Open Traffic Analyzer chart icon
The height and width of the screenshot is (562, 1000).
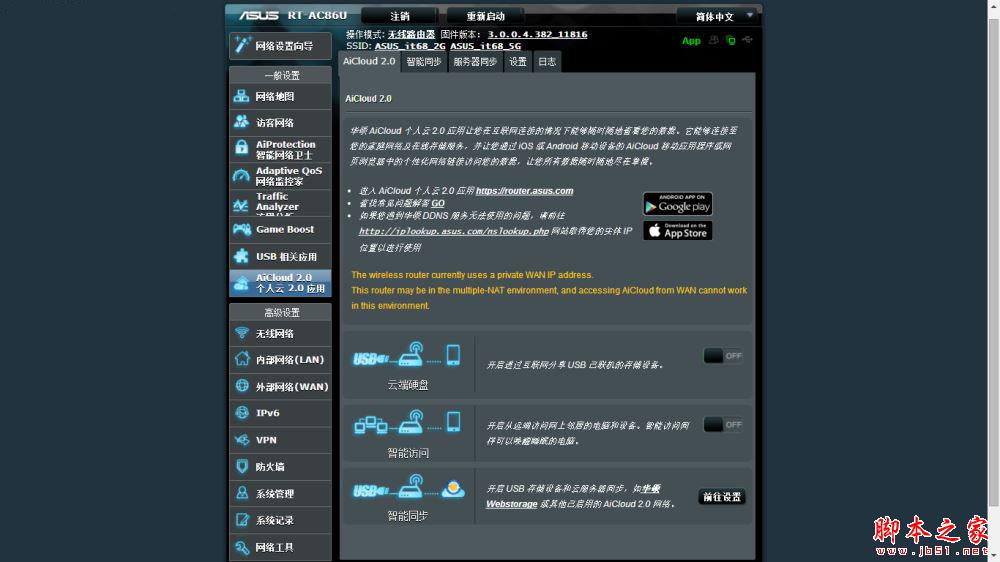pos(241,204)
